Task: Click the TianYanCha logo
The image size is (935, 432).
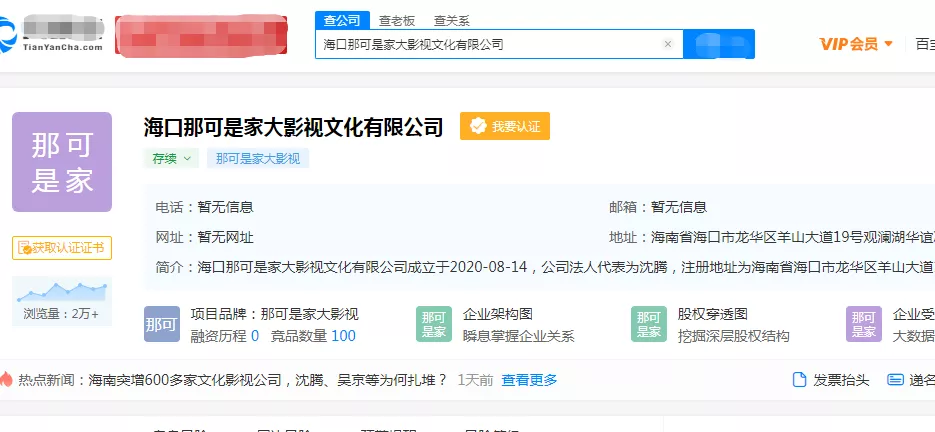Action: pos(52,35)
